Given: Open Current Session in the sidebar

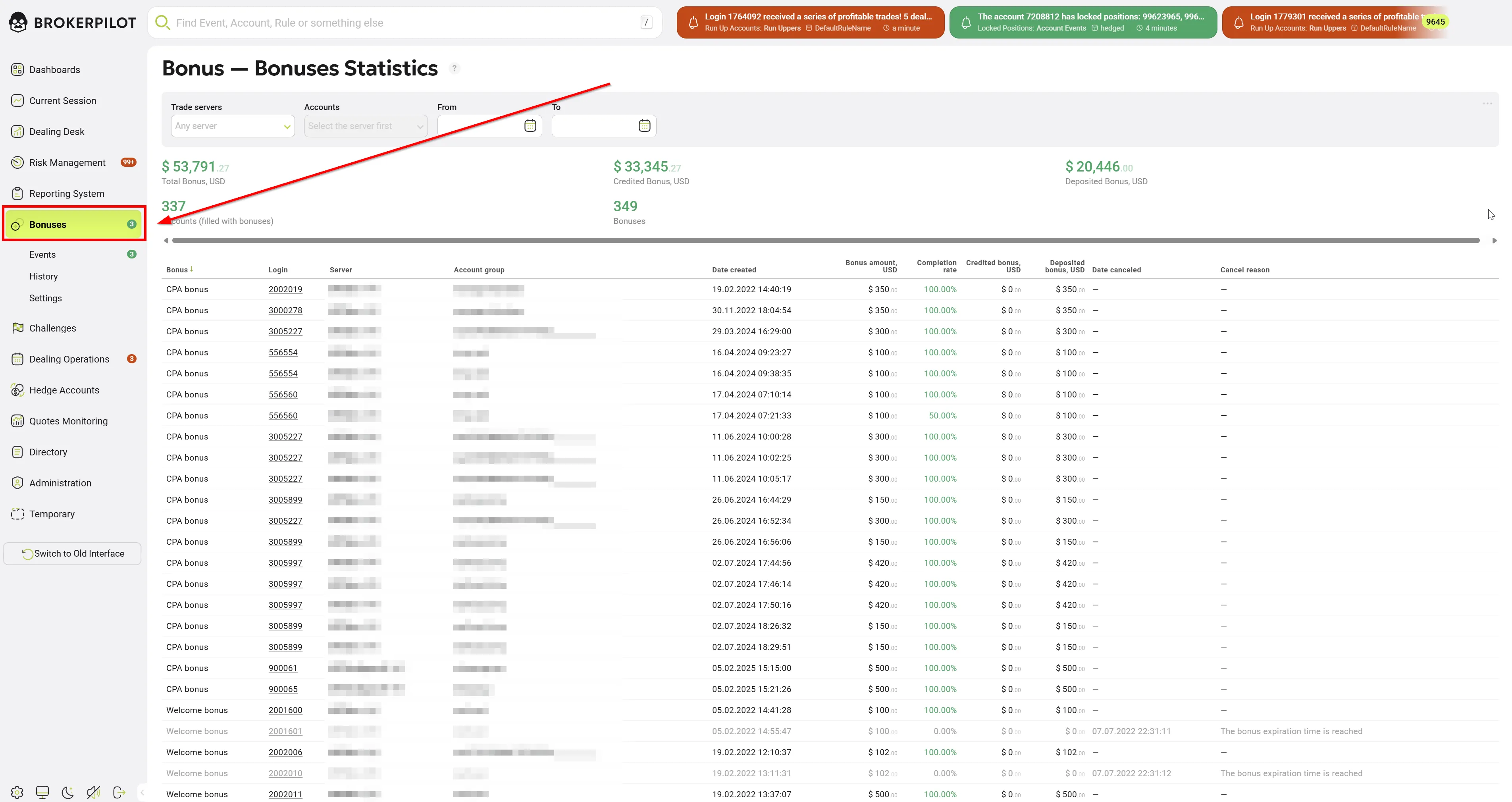Looking at the screenshot, I should tap(73, 101).
